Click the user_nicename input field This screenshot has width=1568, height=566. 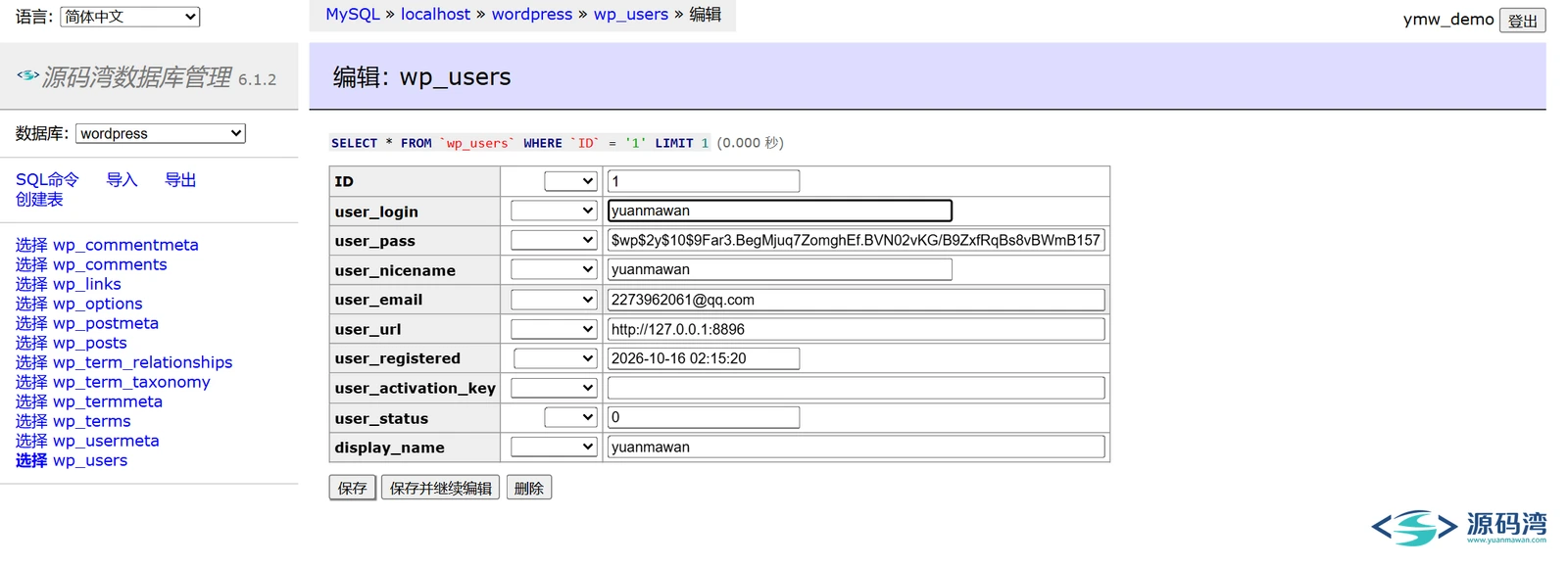pos(780,269)
